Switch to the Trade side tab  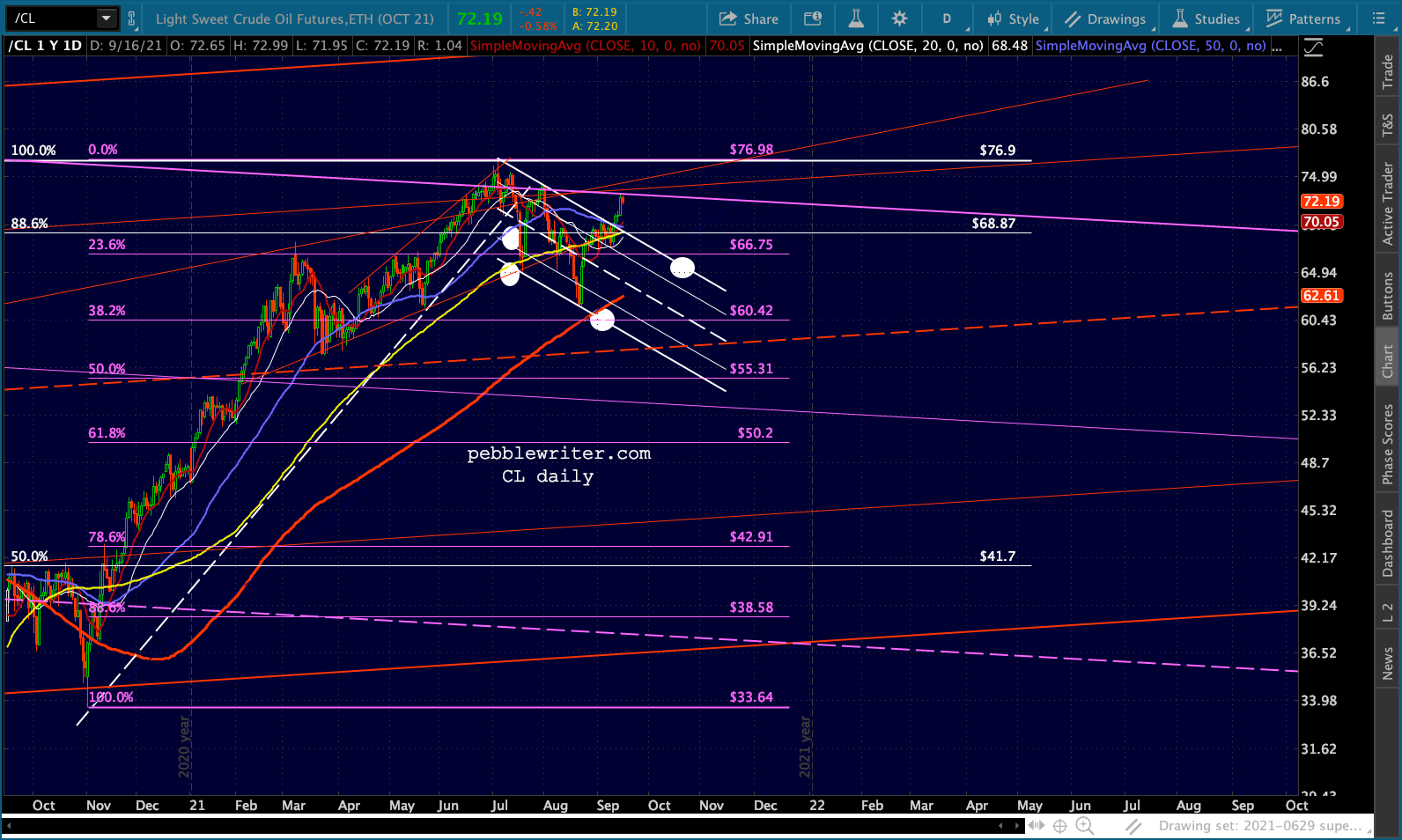click(x=1388, y=71)
